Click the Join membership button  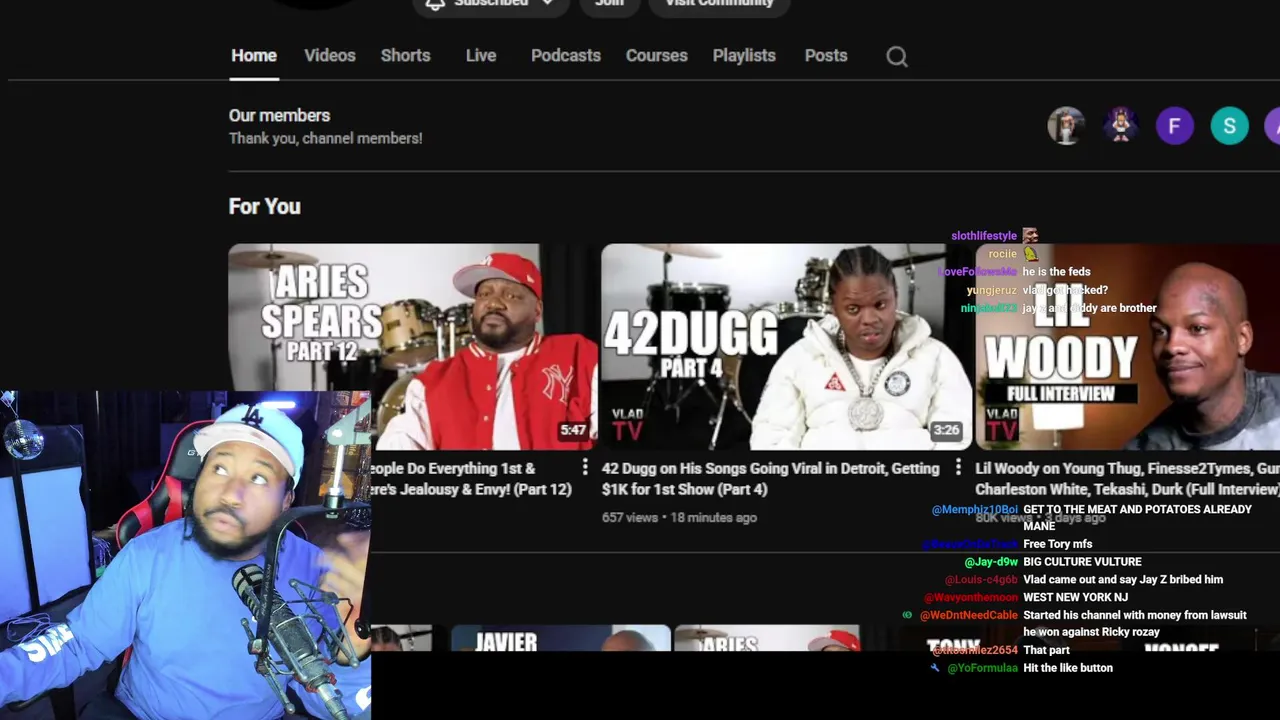[609, 5]
